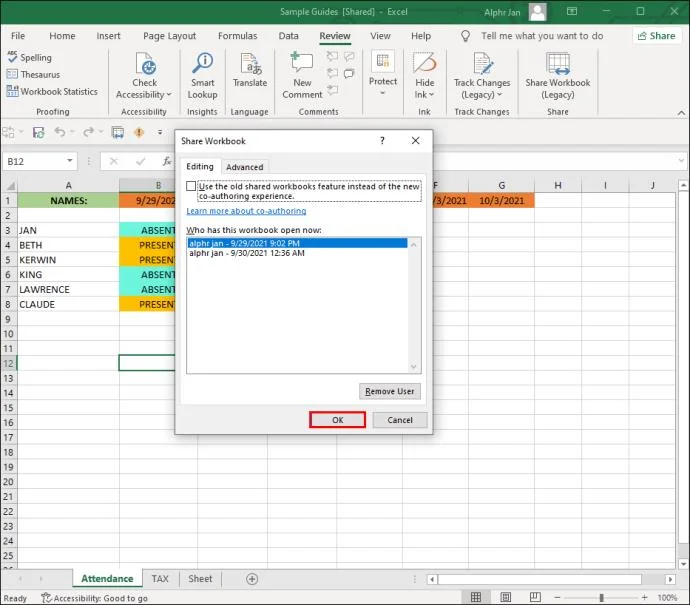Click the Undo arrow
The width and height of the screenshot is (690, 605).
[x=60, y=132]
